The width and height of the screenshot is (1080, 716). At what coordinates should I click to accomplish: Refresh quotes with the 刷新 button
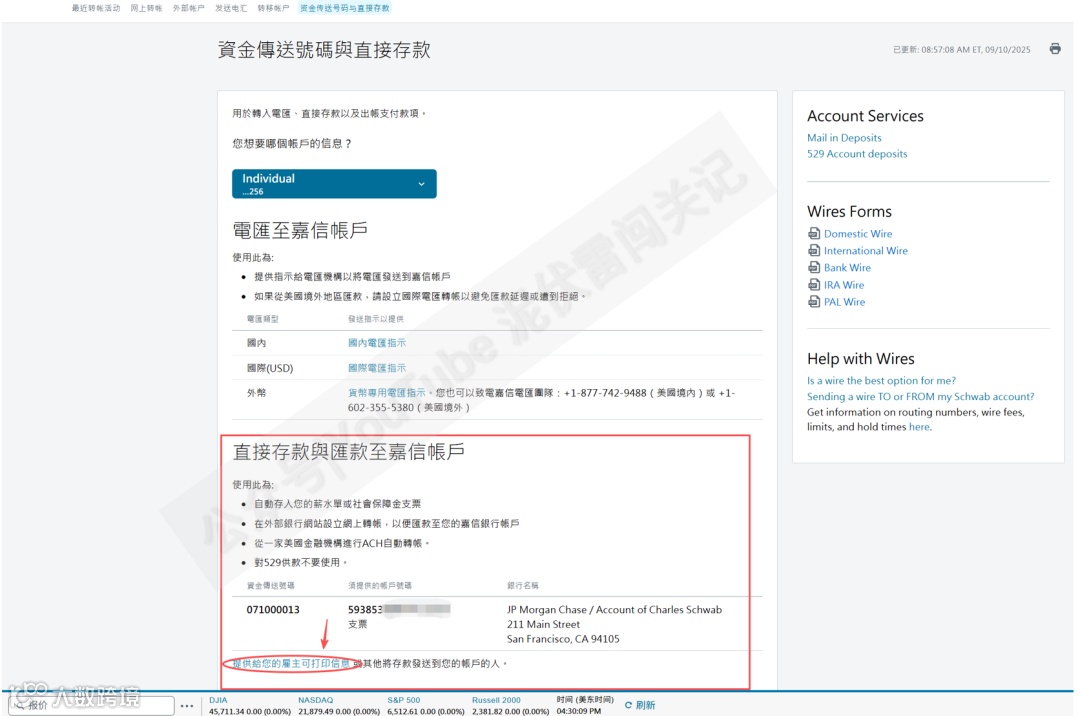coord(640,705)
